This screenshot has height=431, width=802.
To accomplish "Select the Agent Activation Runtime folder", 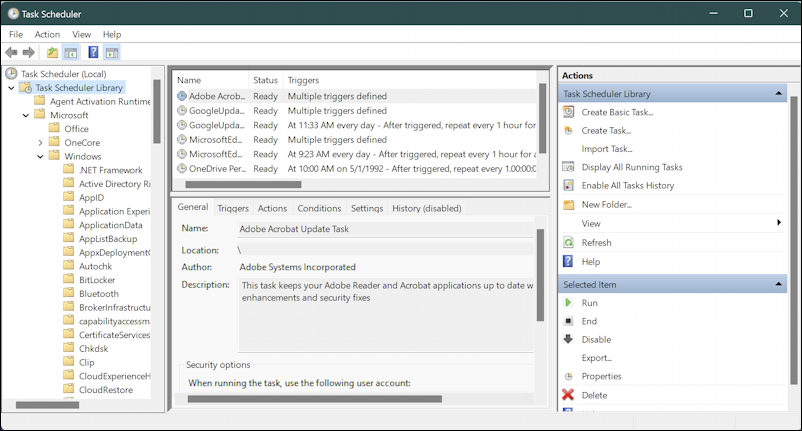I will 100,101.
